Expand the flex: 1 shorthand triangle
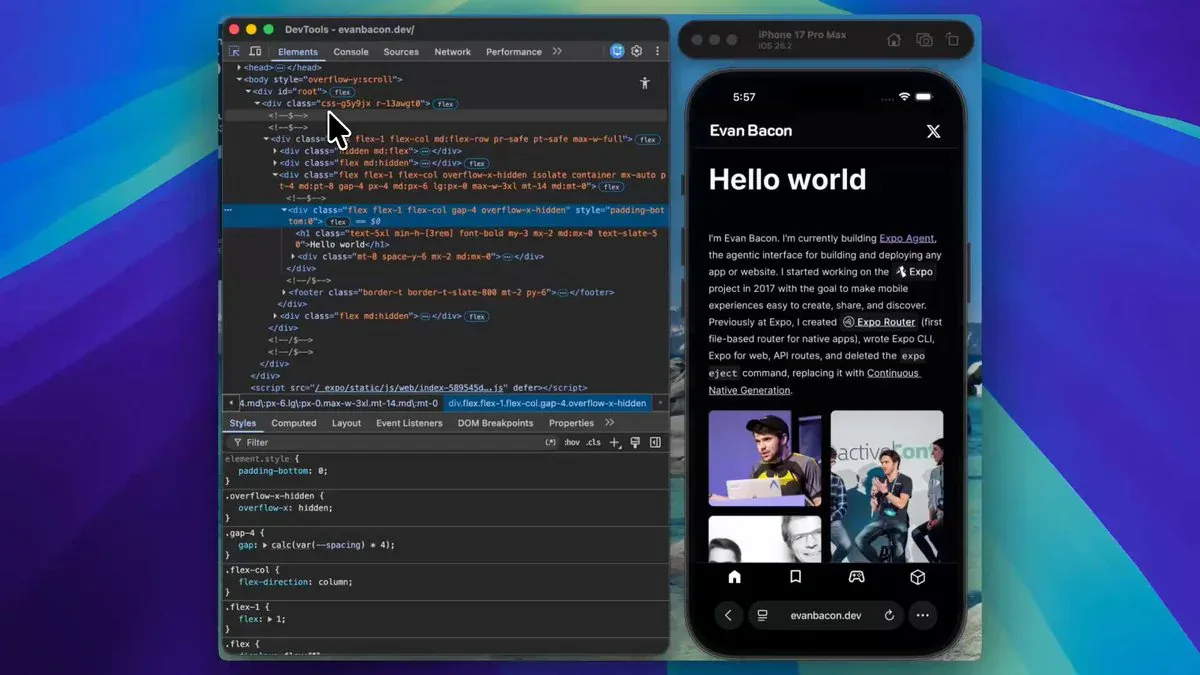This screenshot has width=1200, height=675. [270, 619]
